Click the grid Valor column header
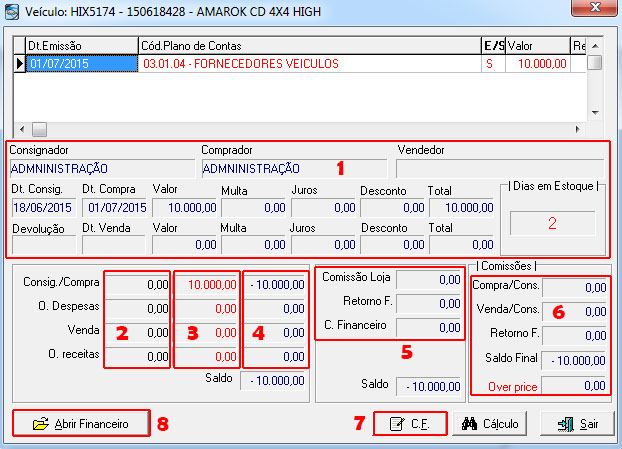 (x=538, y=46)
